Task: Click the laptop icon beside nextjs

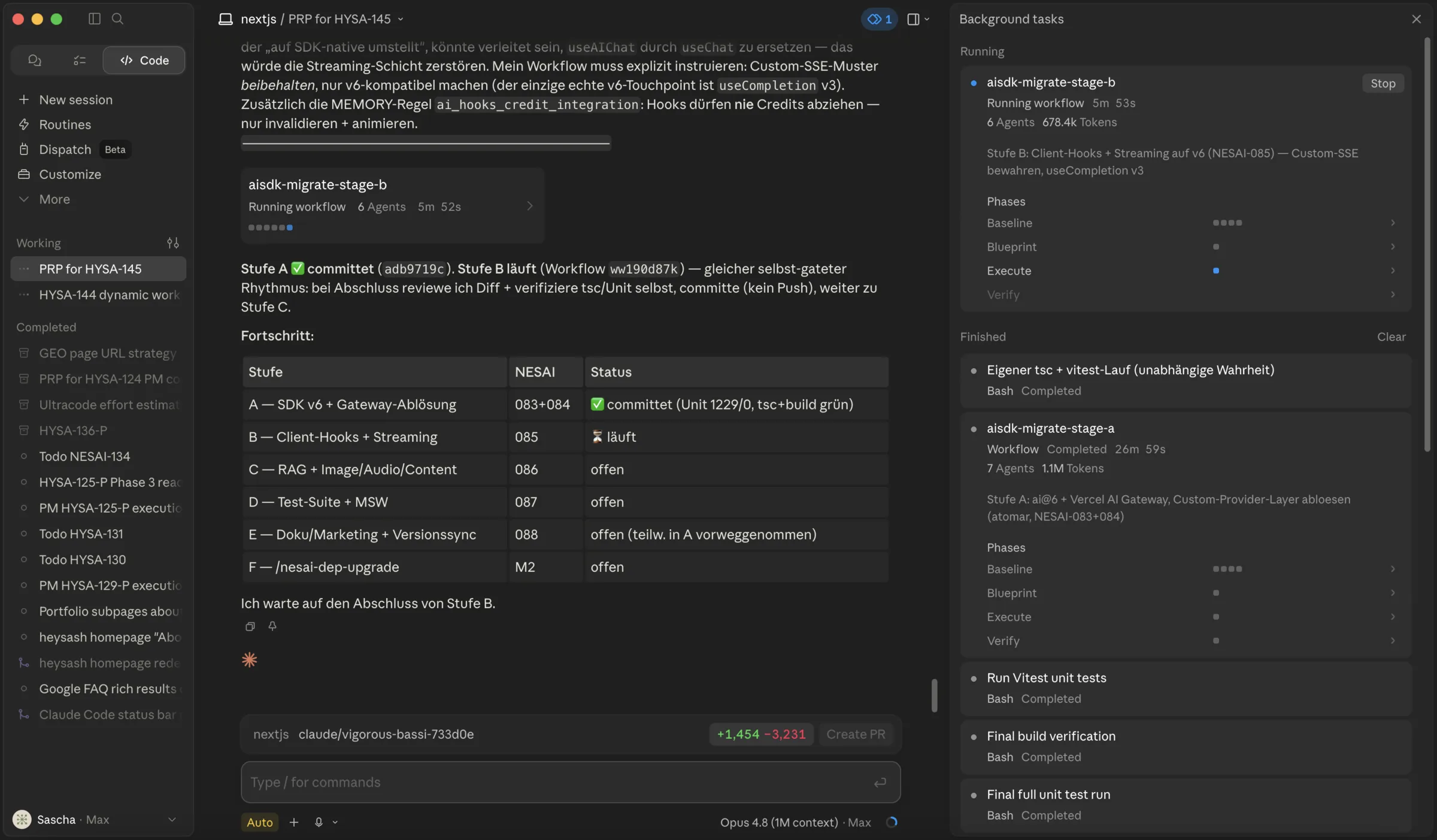Action: pos(225,19)
